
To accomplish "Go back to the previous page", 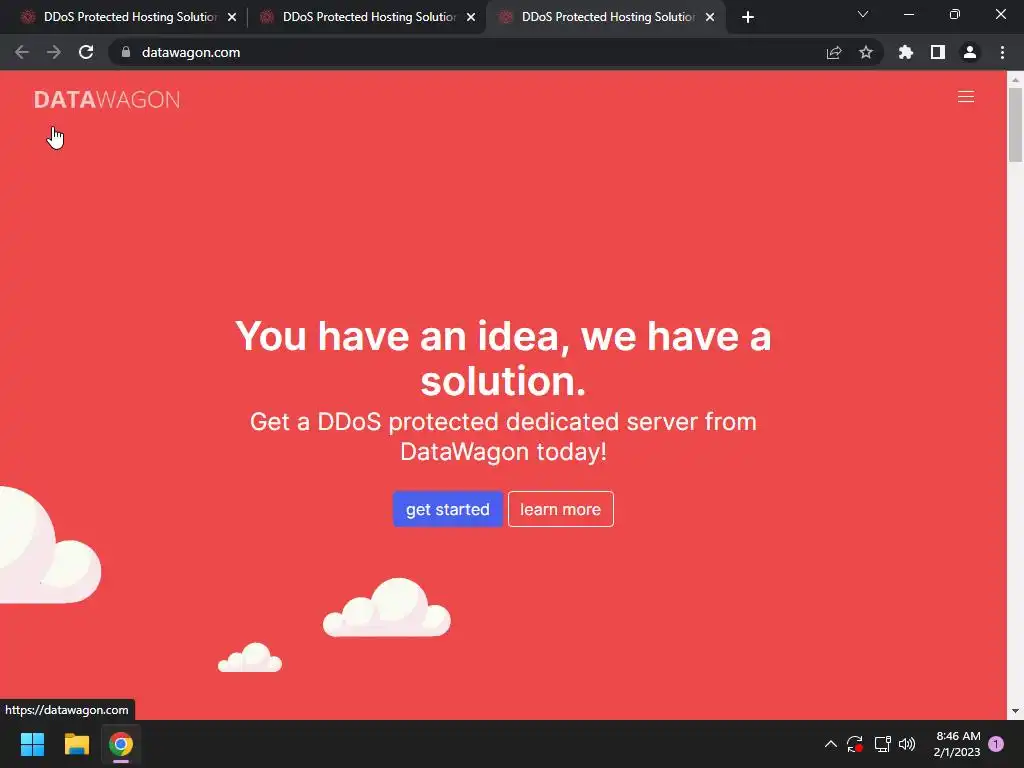I will pos(22,52).
